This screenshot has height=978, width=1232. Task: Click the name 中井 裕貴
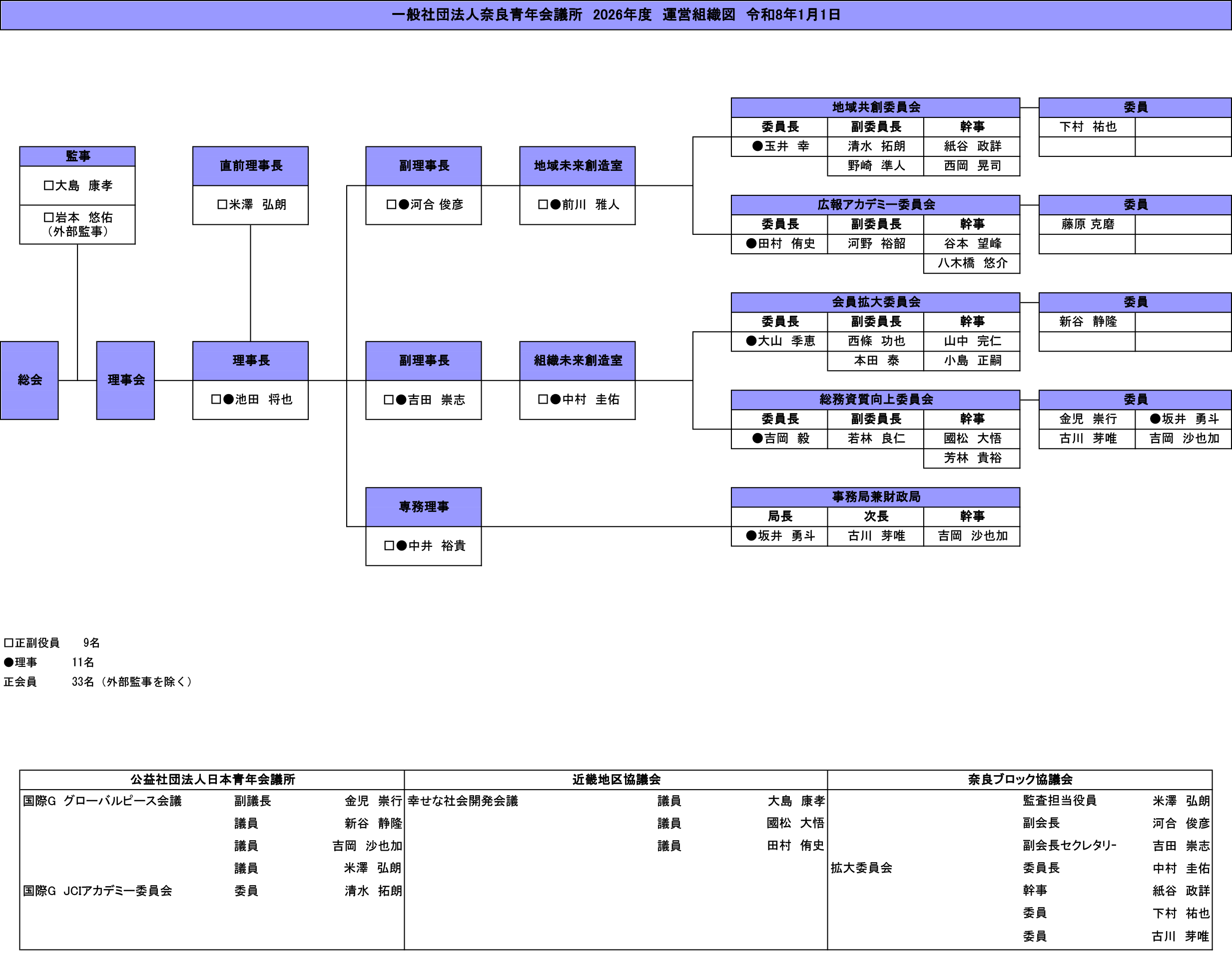[x=425, y=545]
